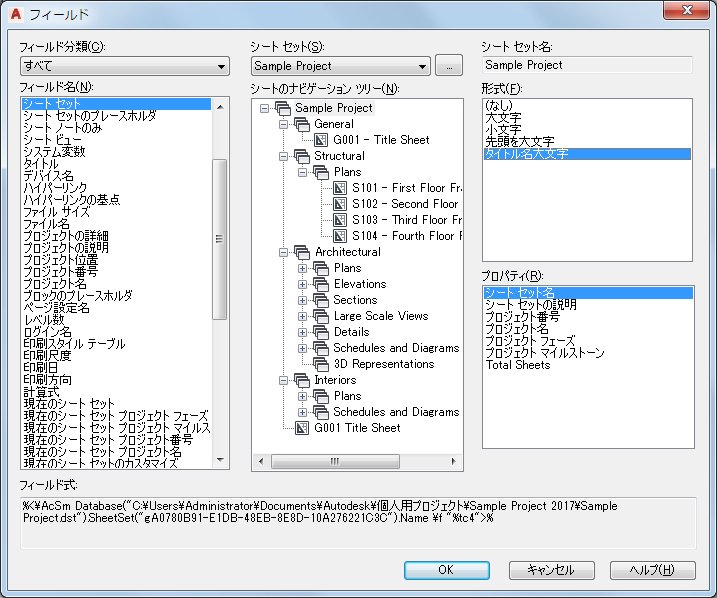Click the Architectural subset icon
This screenshot has height=598, width=717.
click(302, 252)
